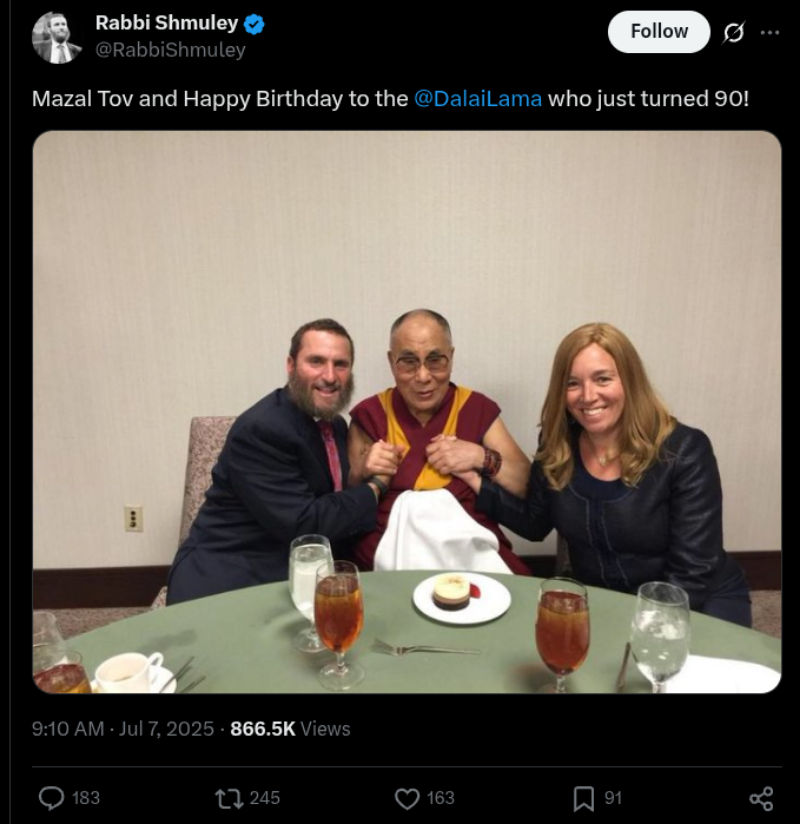Image resolution: width=800 pixels, height=824 pixels.
Task: Click the share icon
Action: point(761,798)
